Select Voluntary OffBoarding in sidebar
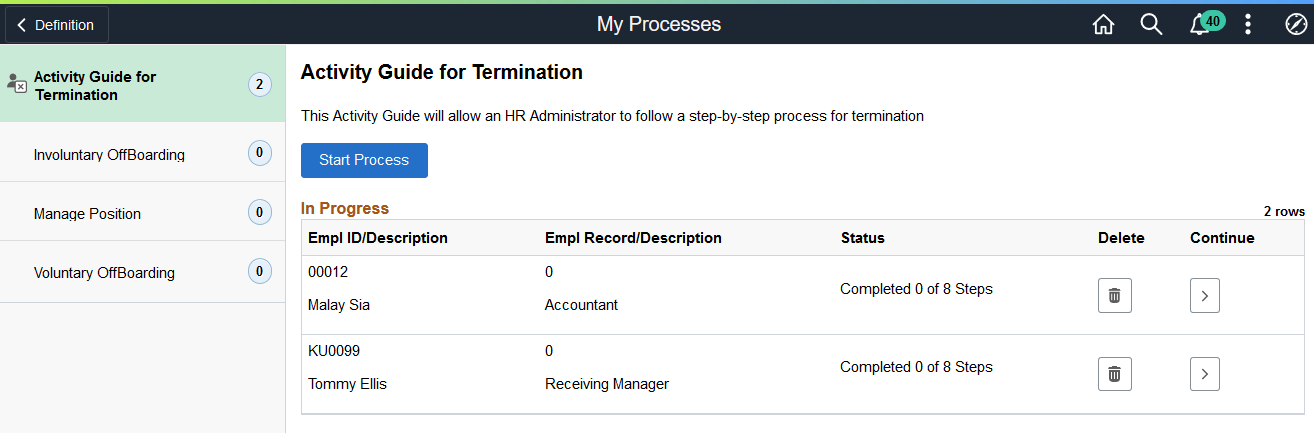Viewport: 1314px width, 433px height. coord(104,272)
